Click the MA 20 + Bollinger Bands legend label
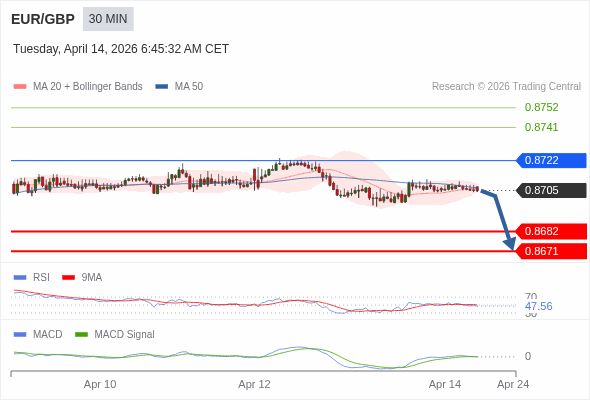Viewport: 590px width, 400px height. (88, 87)
